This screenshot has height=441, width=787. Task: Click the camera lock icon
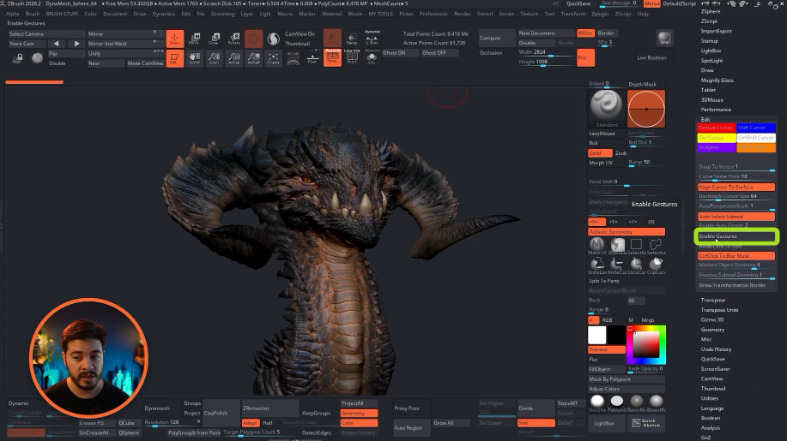18,58
